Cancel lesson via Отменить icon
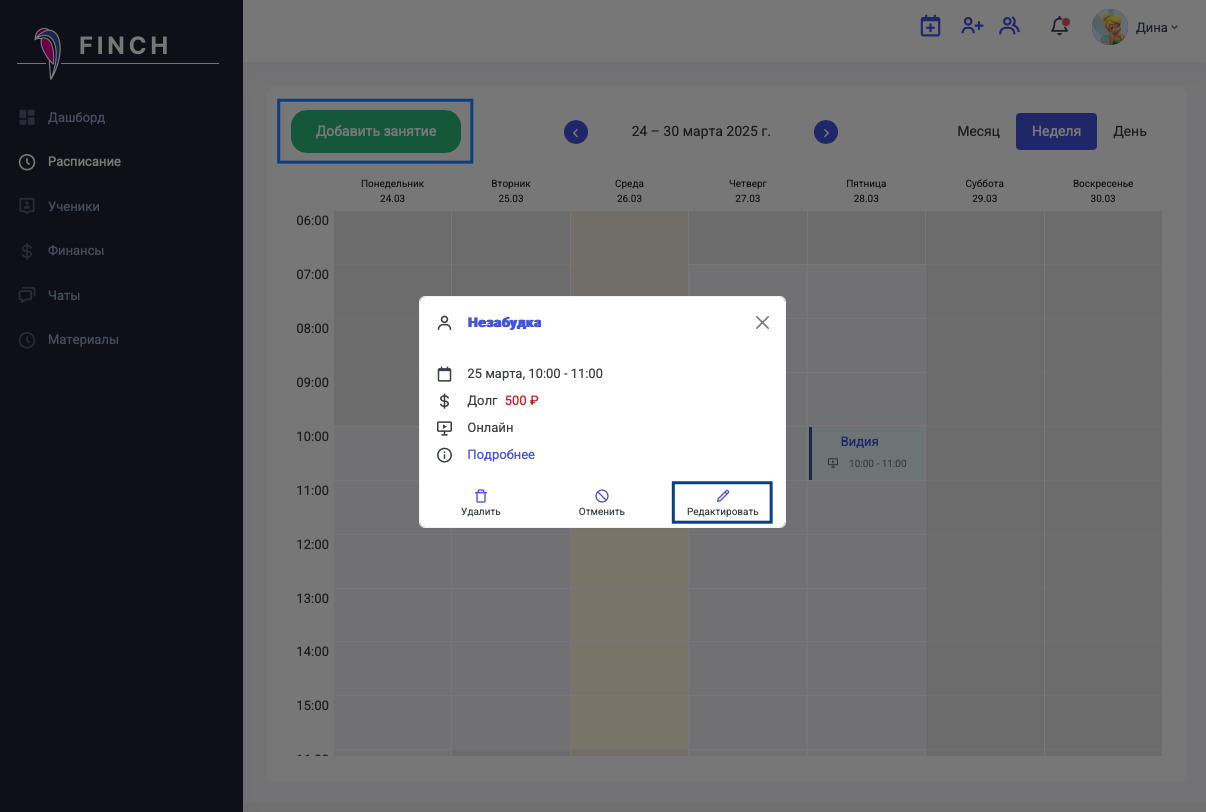 click(602, 497)
